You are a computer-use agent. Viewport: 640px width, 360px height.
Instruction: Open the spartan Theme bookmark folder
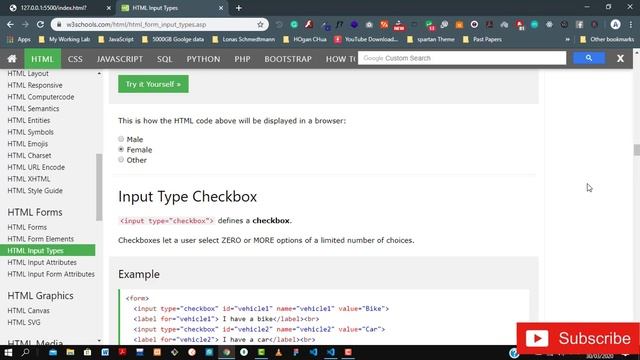click(431, 40)
